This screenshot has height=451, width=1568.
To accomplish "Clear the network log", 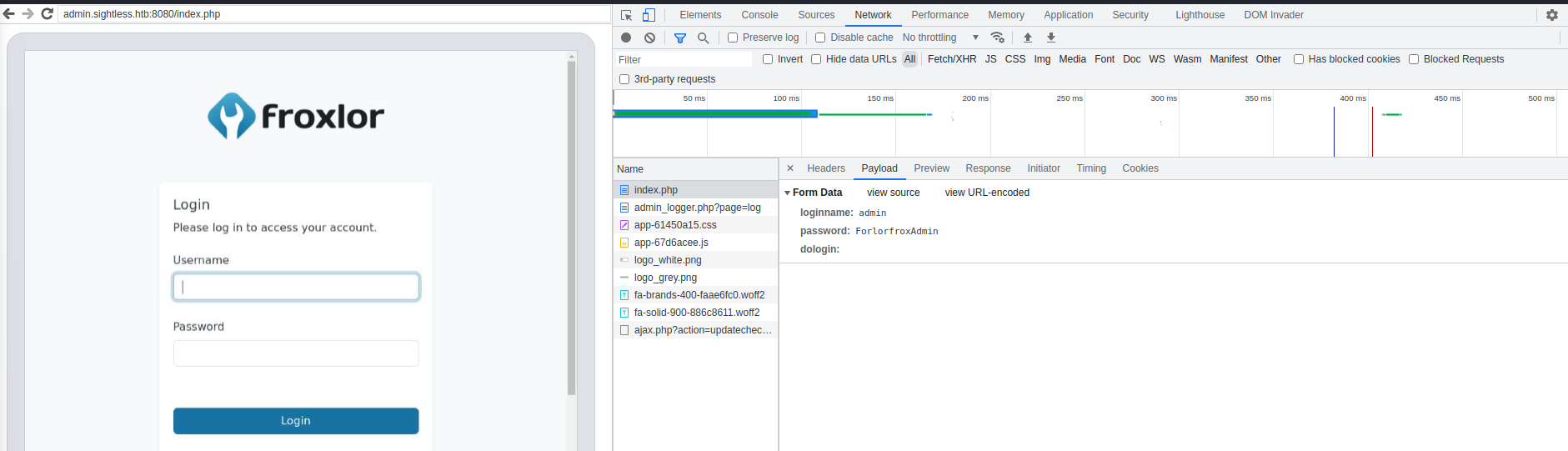I will 649,38.
